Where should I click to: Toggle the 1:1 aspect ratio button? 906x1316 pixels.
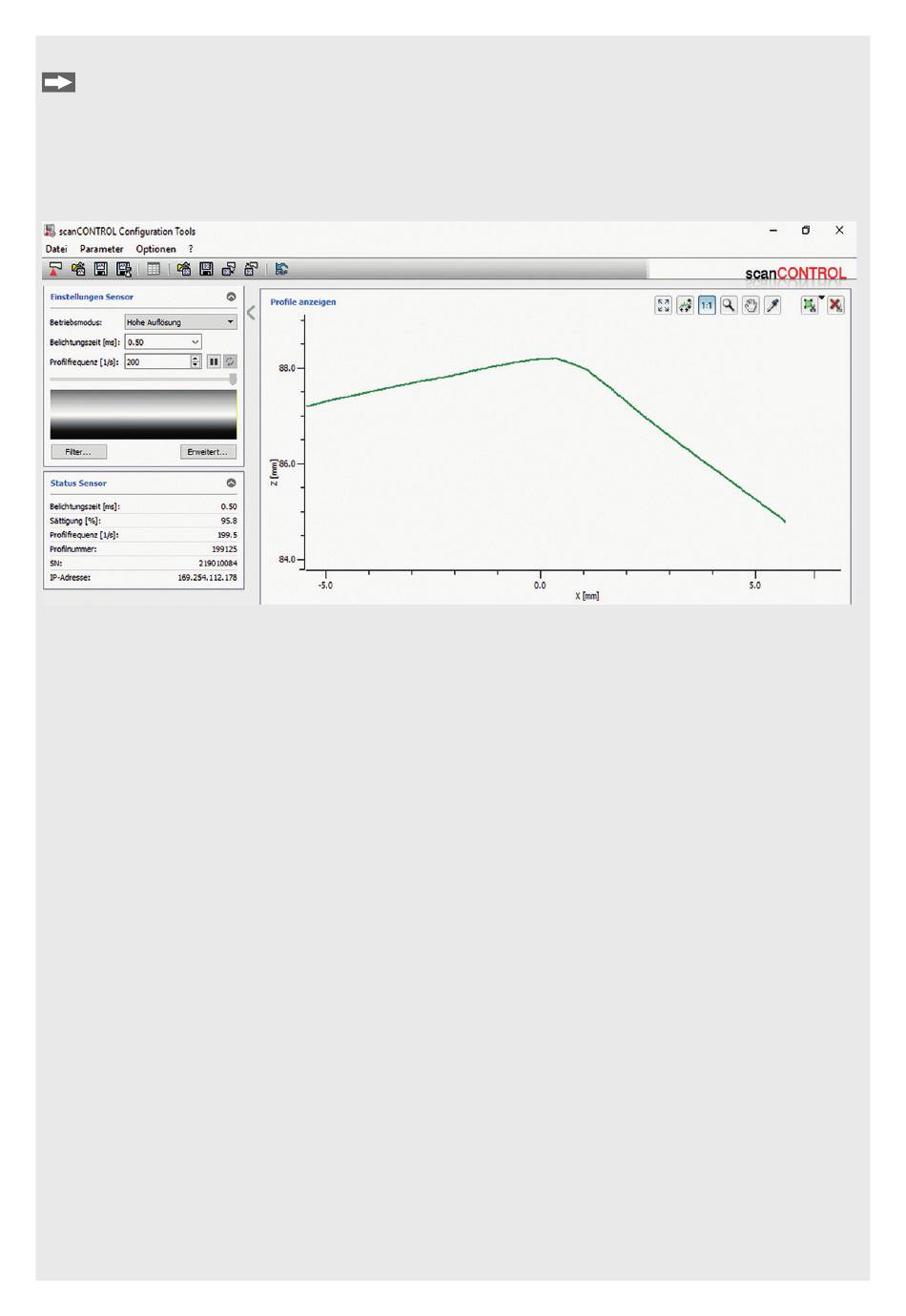click(x=707, y=305)
